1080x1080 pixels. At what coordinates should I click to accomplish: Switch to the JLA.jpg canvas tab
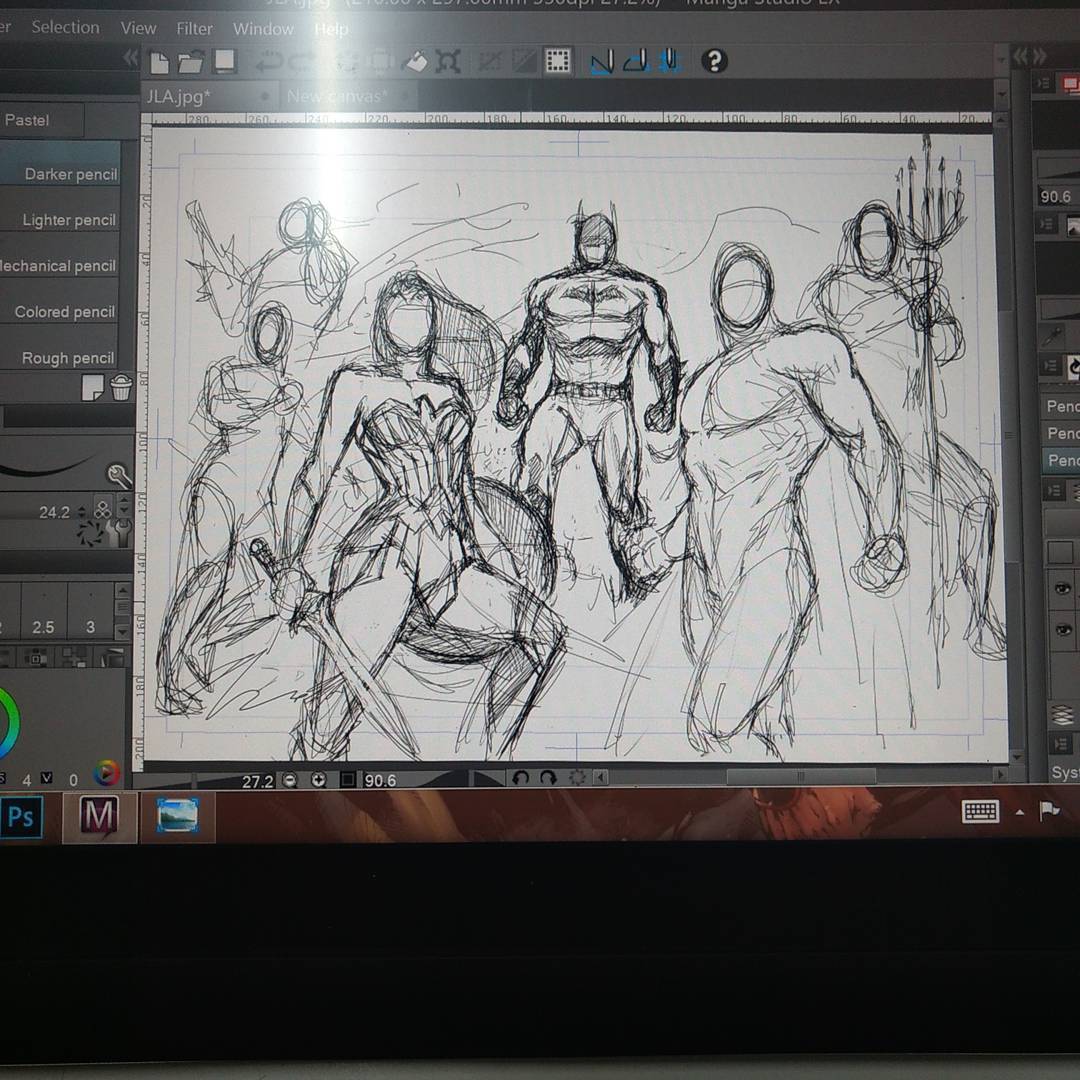click(x=178, y=96)
